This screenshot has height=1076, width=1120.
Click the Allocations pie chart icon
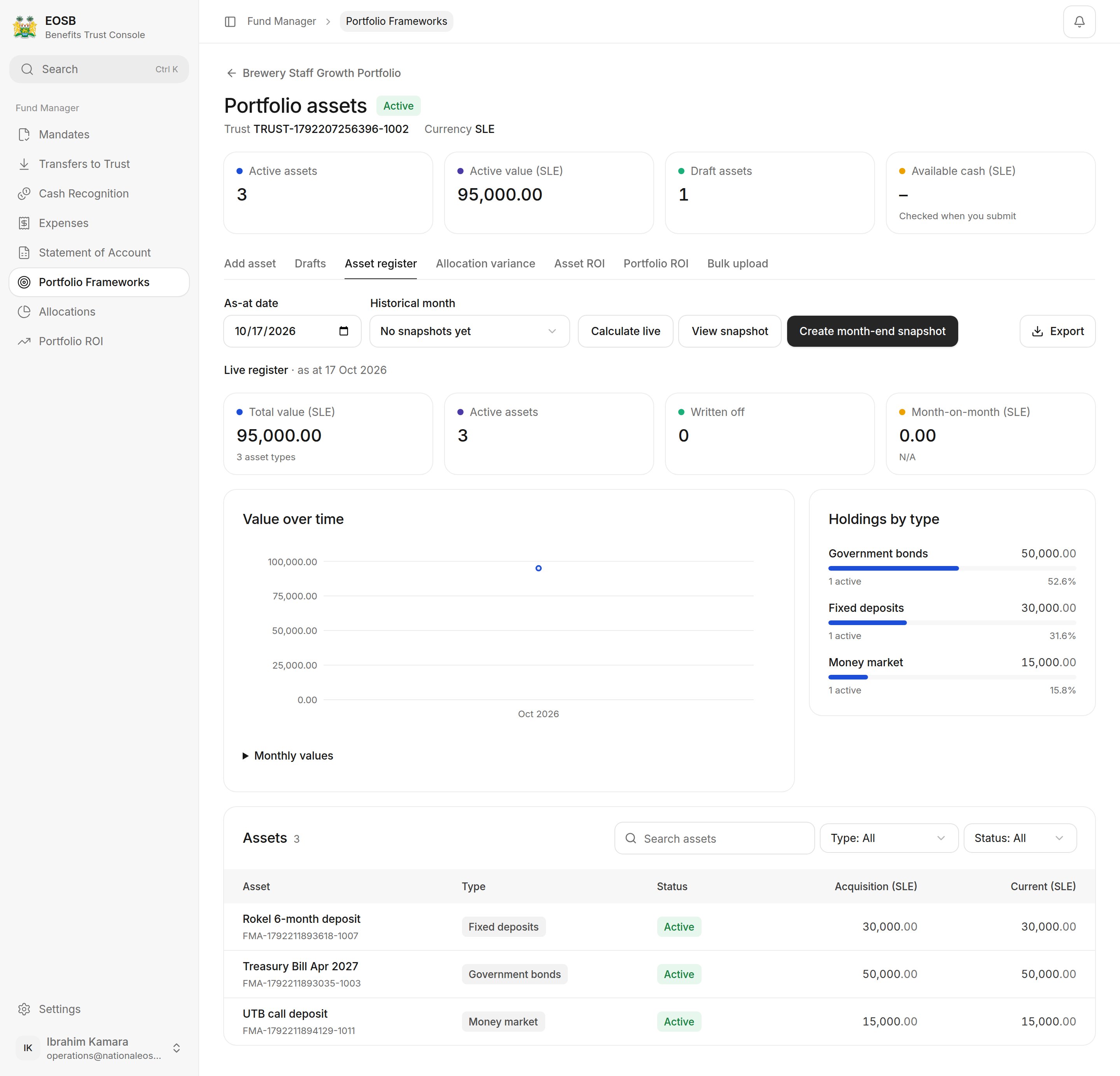point(24,312)
